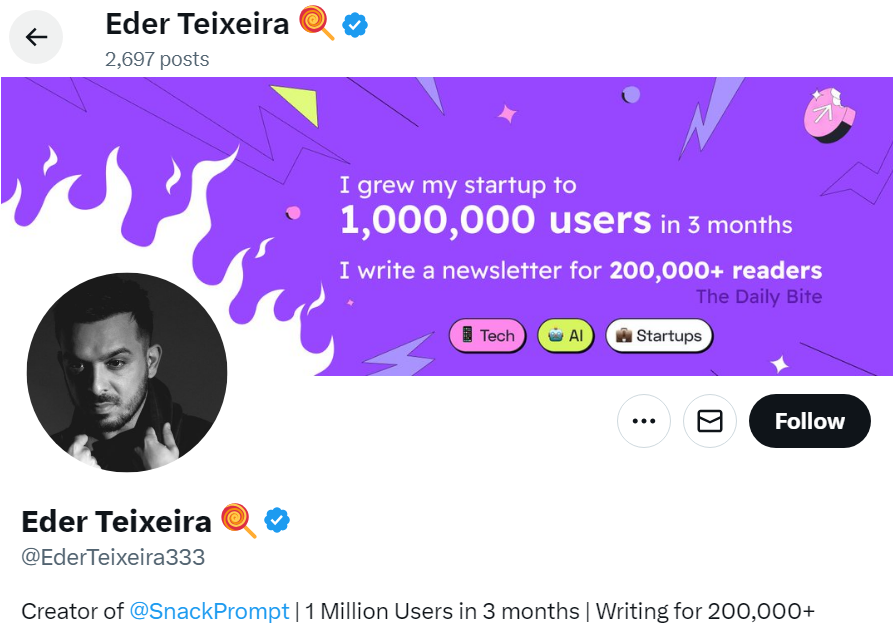Click the pink arrow logo in banner
This screenshot has height=626, width=894.
point(828,116)
